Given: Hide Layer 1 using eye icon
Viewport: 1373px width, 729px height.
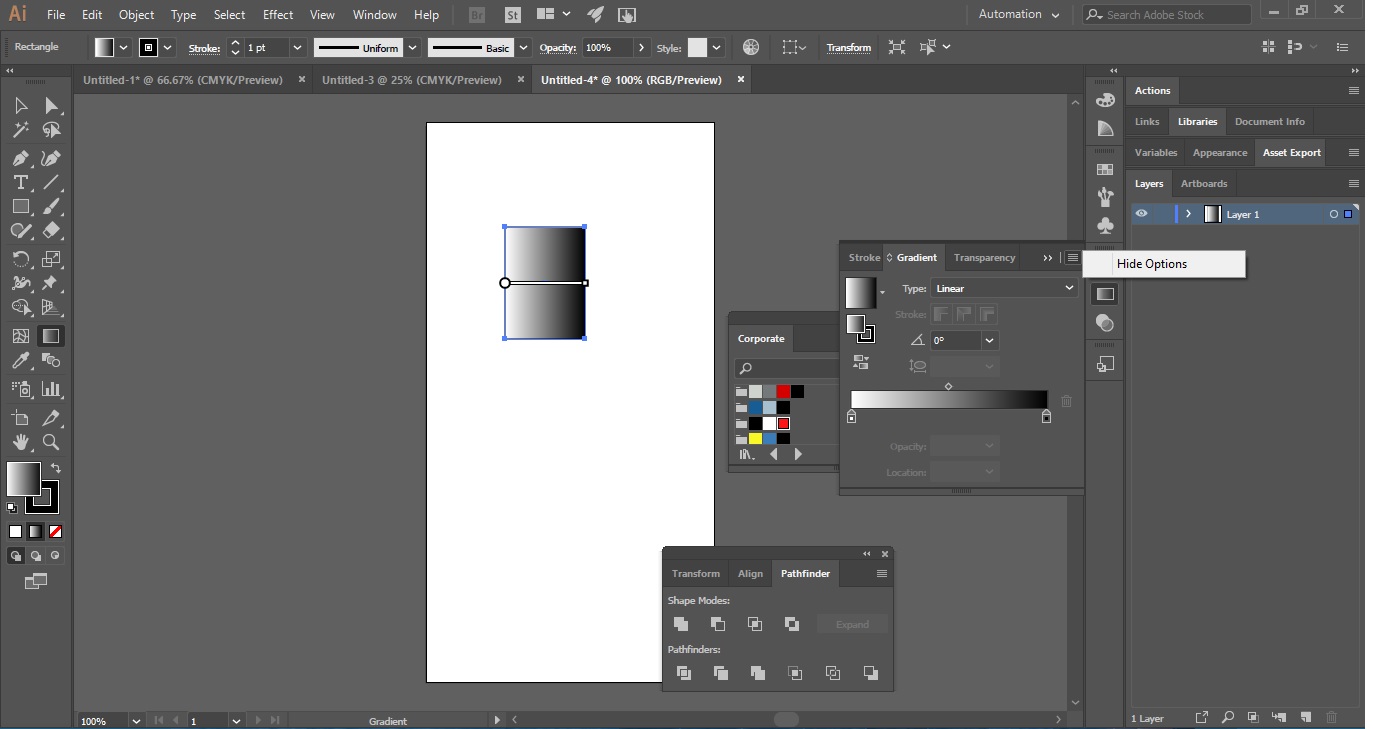Looking at the screenshot, I should click(1141, 214).
